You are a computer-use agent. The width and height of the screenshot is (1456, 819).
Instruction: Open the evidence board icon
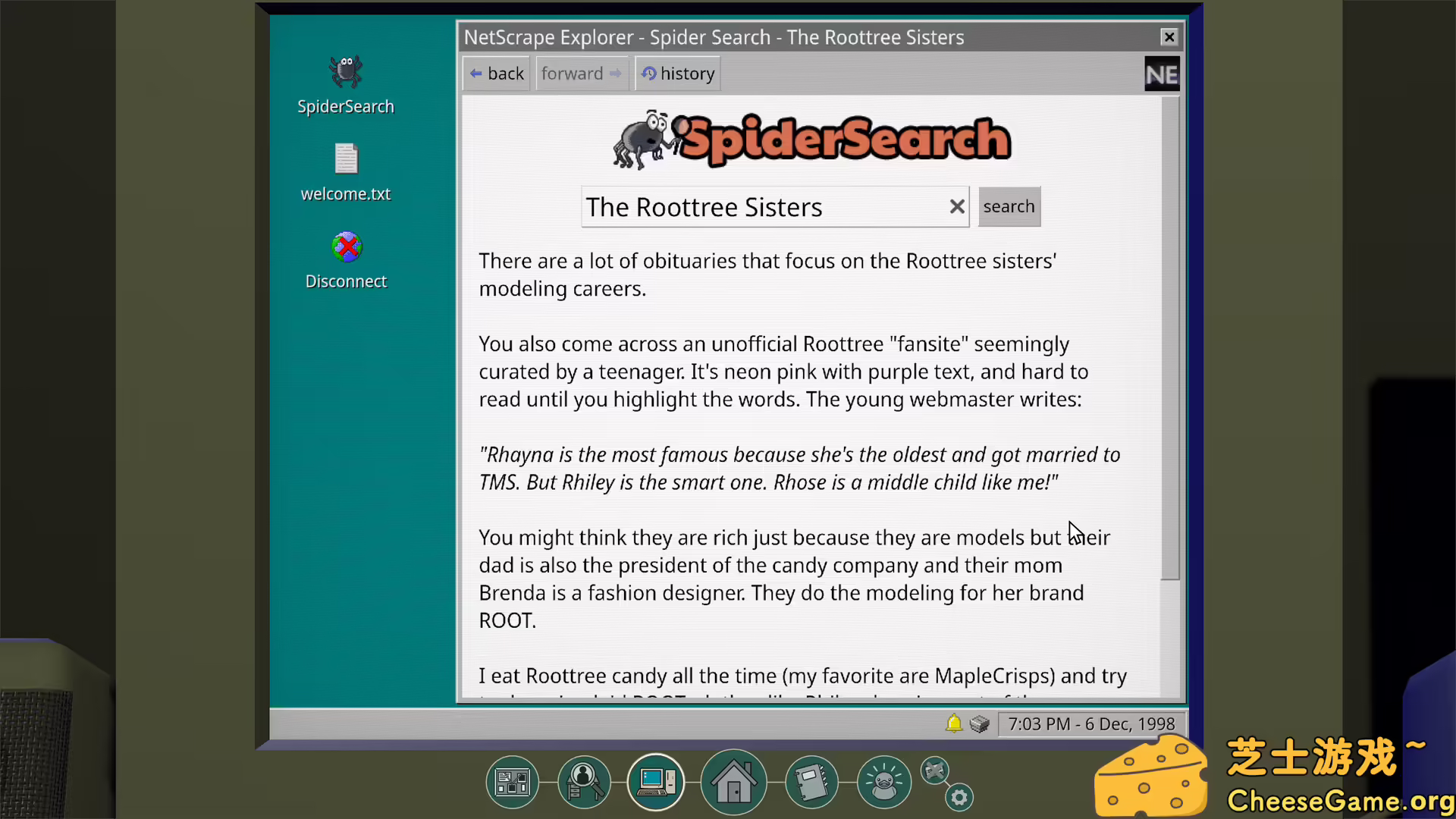tap(512, 782)
